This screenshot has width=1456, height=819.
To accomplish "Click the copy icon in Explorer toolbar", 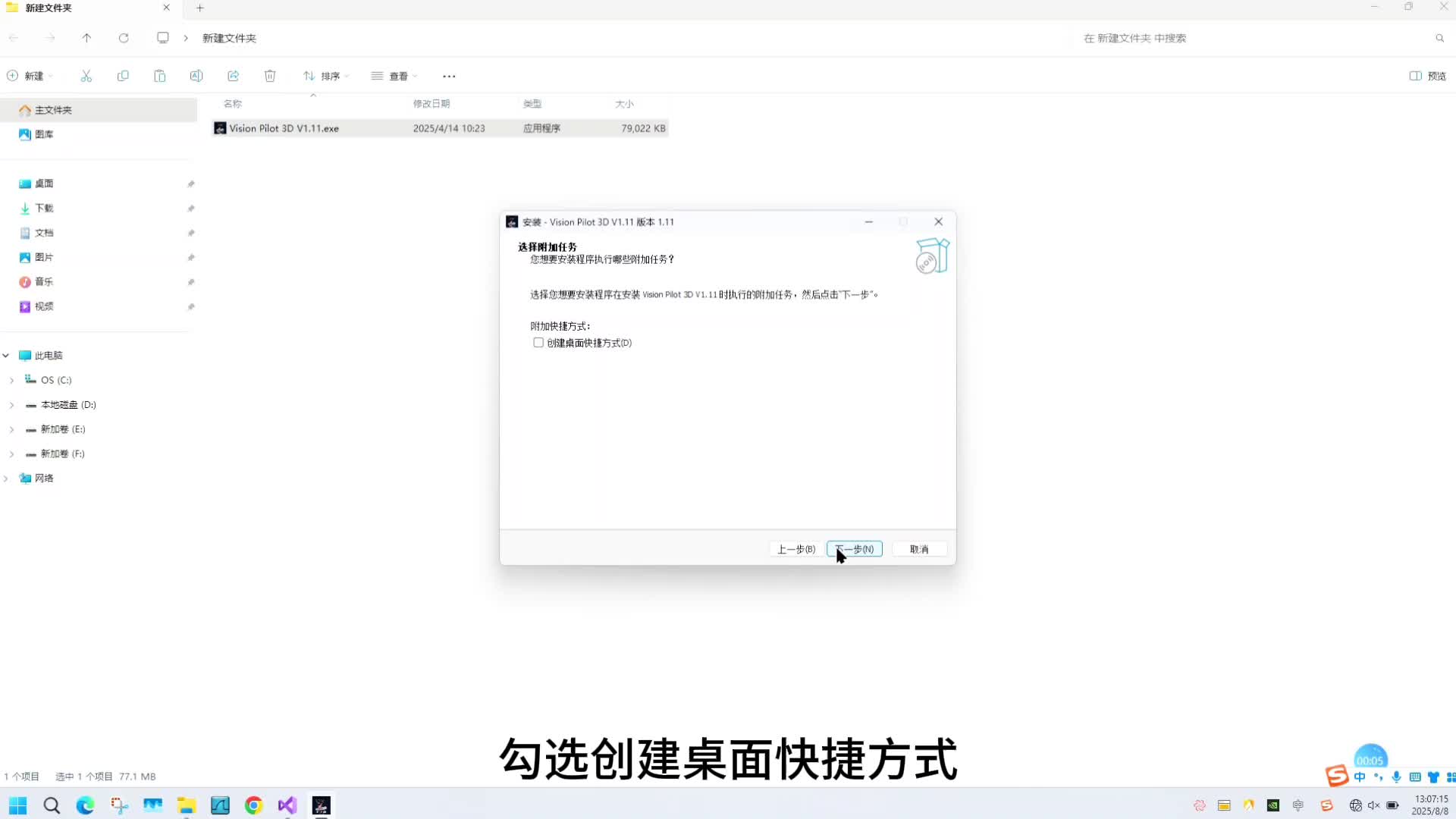I will tap(123, 76).
